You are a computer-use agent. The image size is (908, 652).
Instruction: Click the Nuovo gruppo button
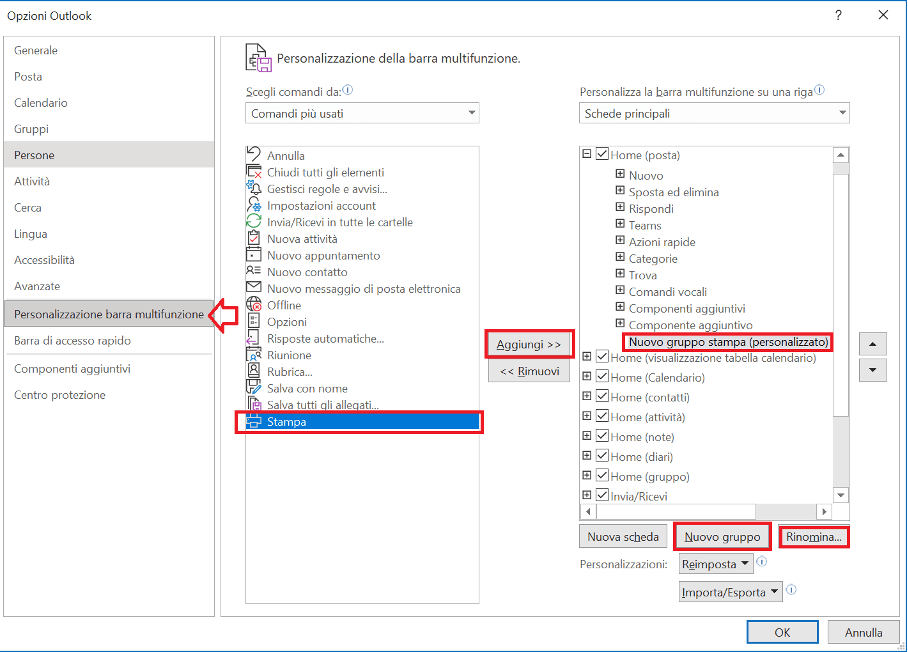(x=722, y=537)
